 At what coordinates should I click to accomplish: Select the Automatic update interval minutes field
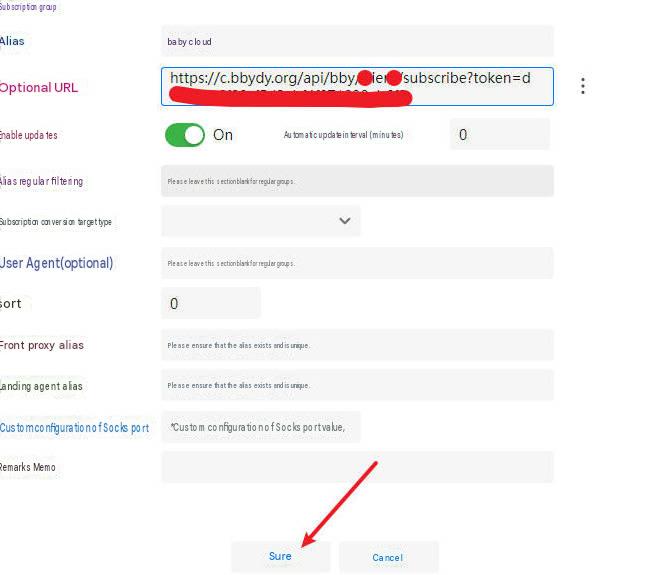(x=500, y=134)
